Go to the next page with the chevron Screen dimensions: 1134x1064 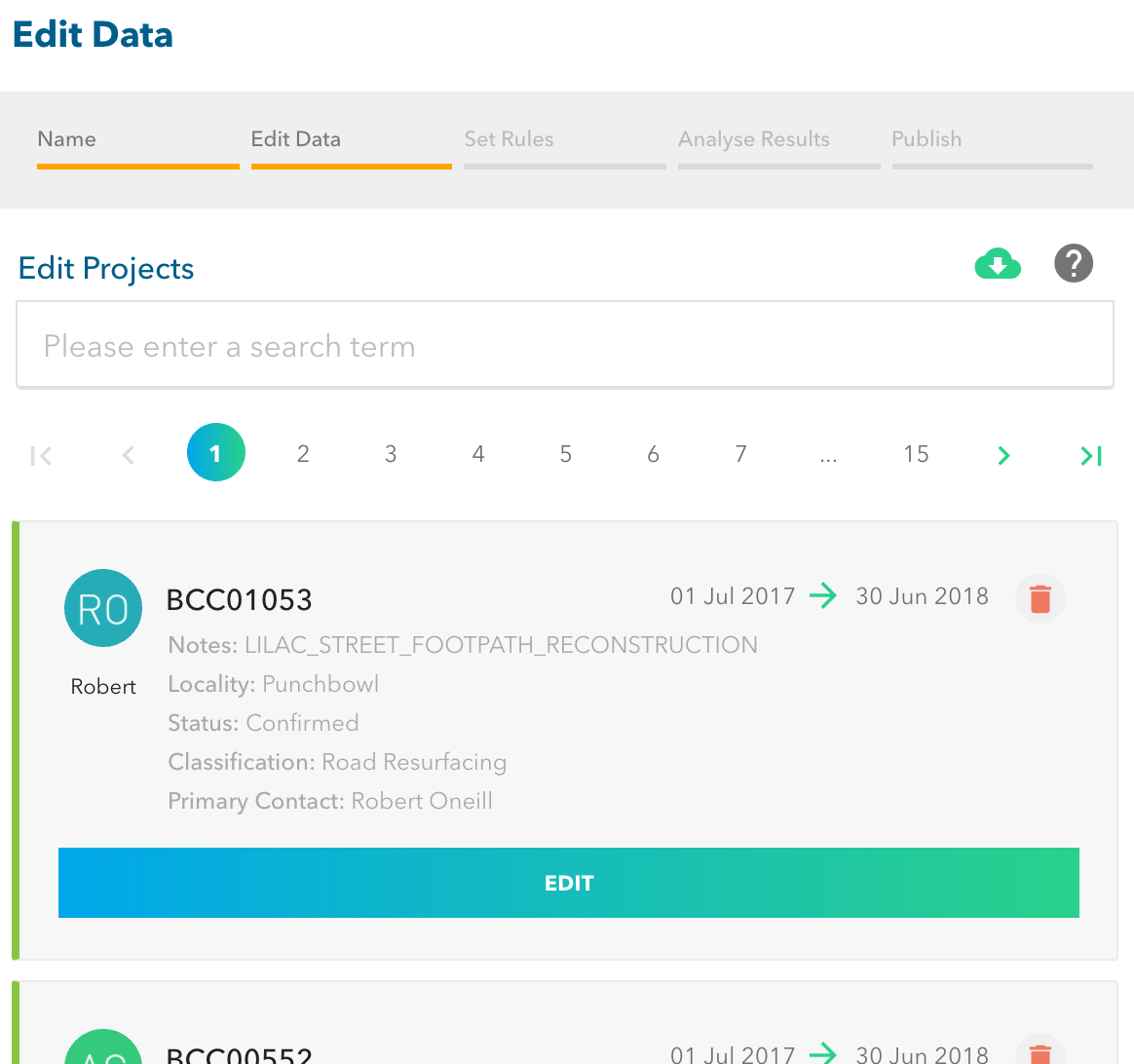coord(1003,454)
